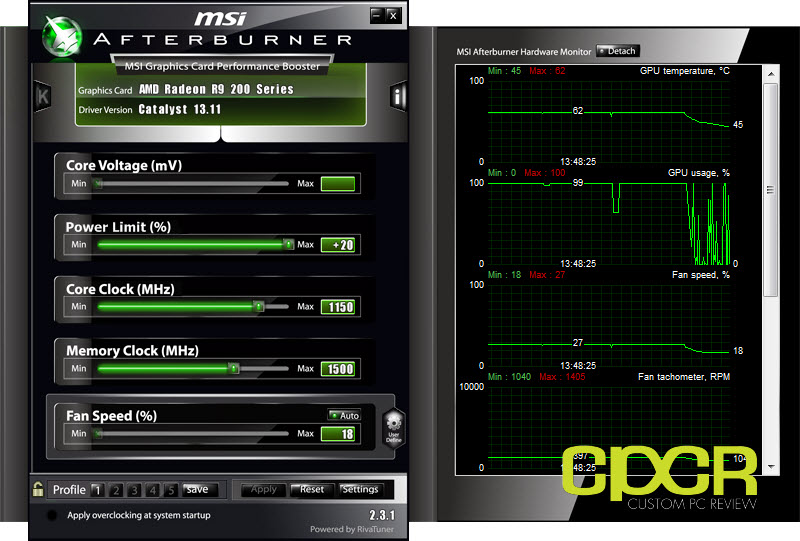Click the Fan tachometer RPM graph
This screenshot has height=541, width=800.
click(x=609, y=427)
